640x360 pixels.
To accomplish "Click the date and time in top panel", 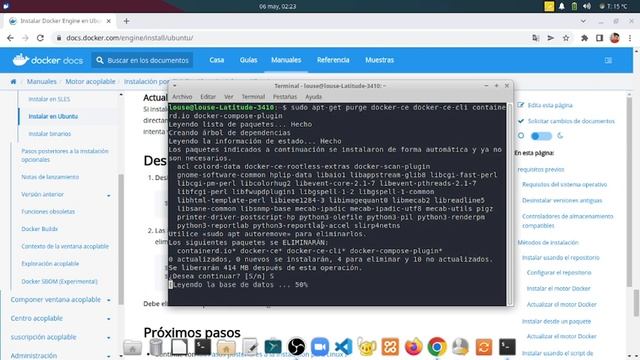I will [x=278, y=7].
